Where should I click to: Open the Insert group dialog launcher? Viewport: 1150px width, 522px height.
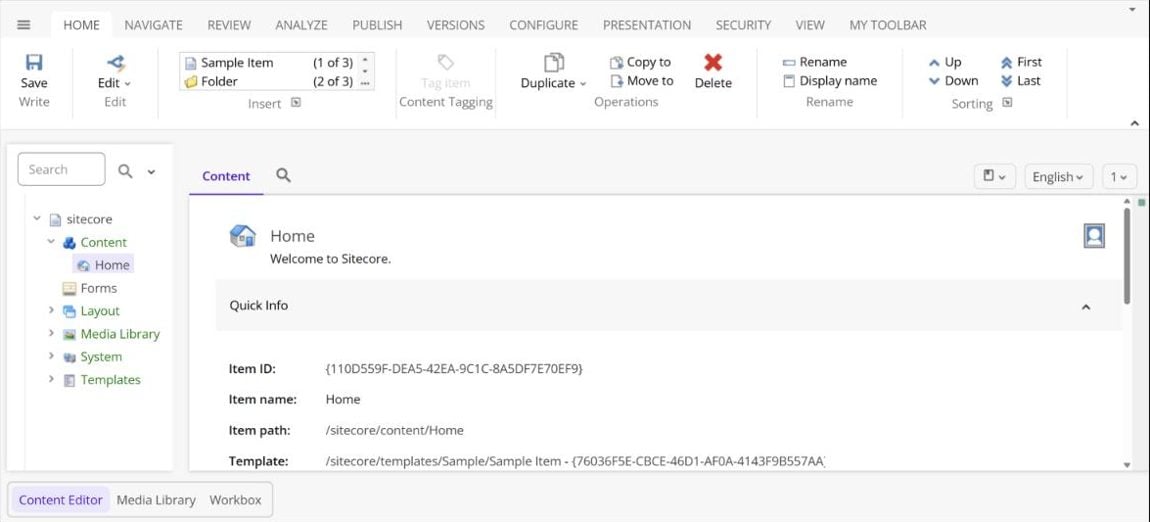[296, 103]
